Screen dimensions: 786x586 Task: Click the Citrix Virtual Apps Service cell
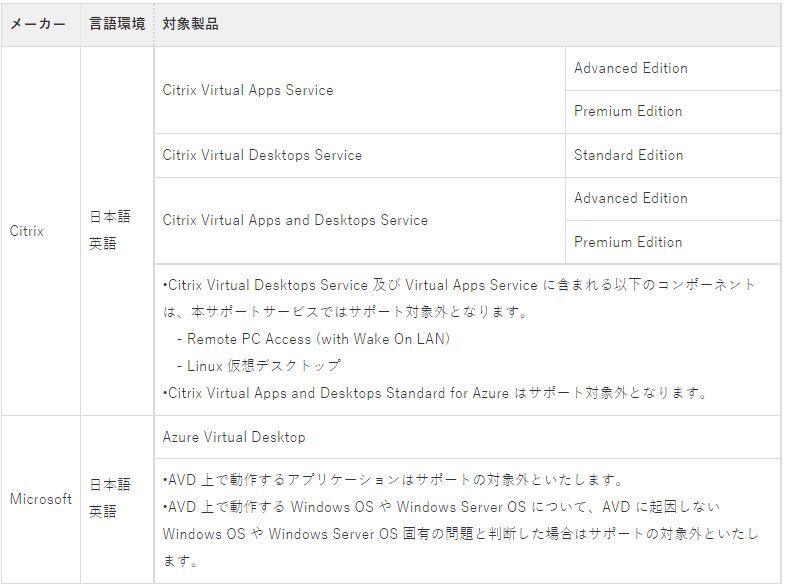click(x=248, y=90)
